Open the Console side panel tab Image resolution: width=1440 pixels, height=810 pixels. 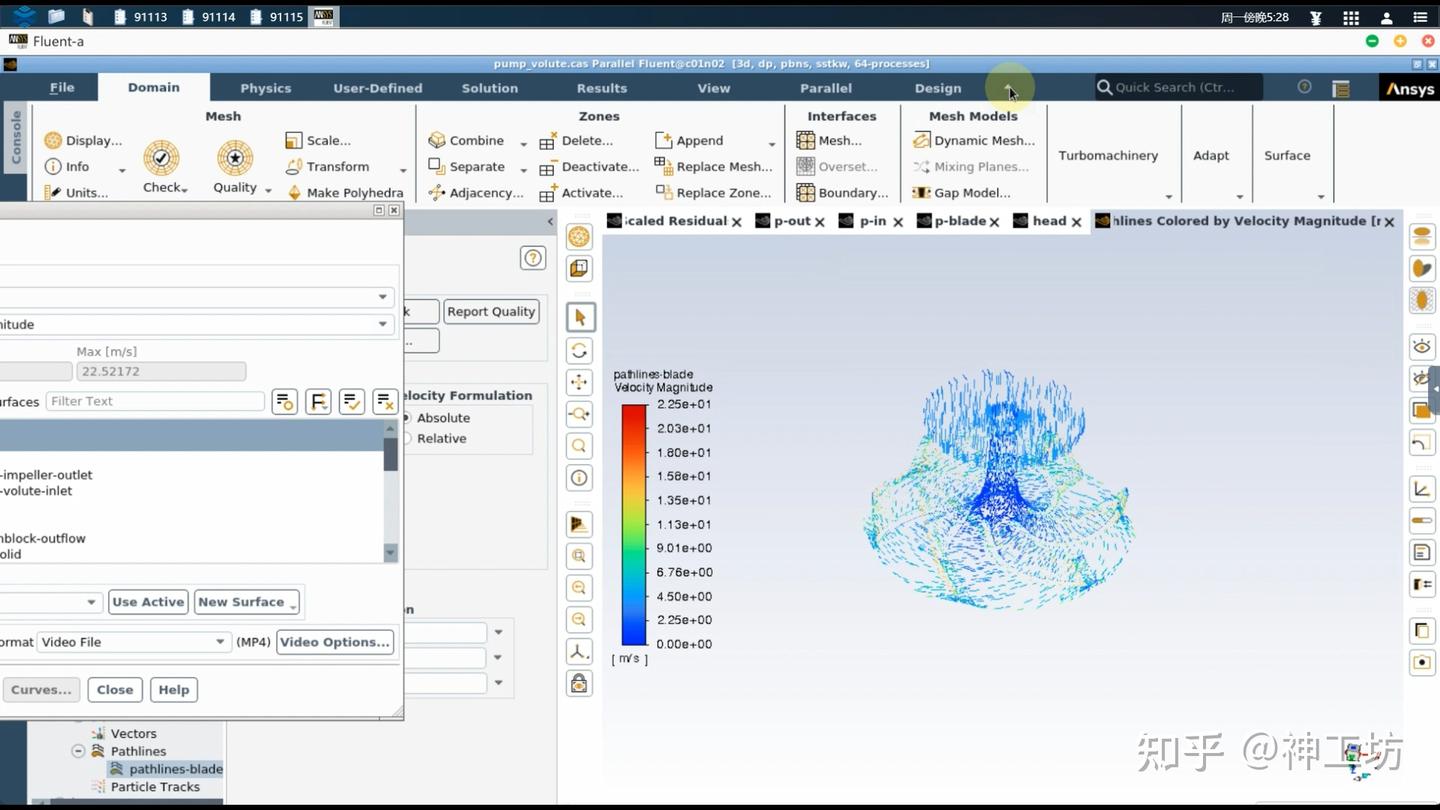click(x=15, y=137)
